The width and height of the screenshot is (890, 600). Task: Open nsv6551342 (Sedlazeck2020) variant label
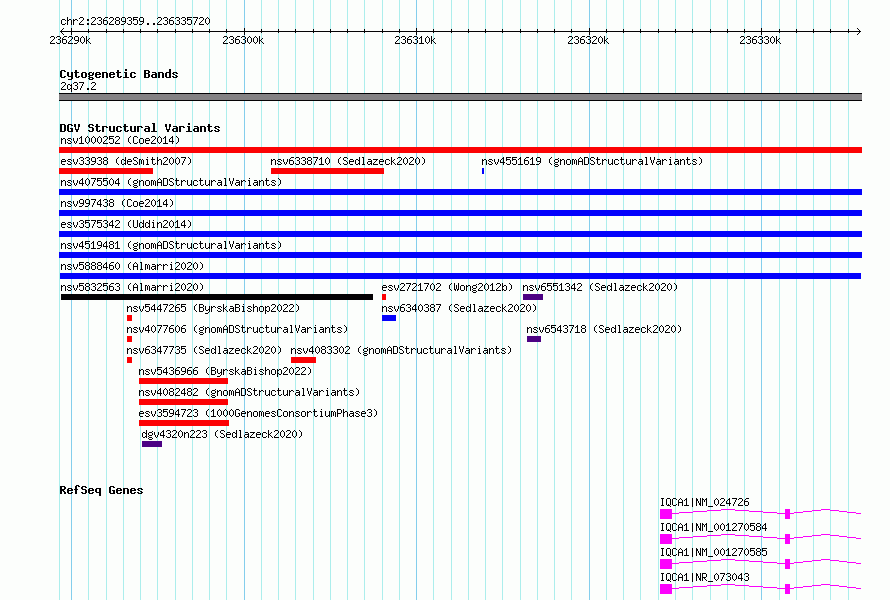click(x=600, y=287)
